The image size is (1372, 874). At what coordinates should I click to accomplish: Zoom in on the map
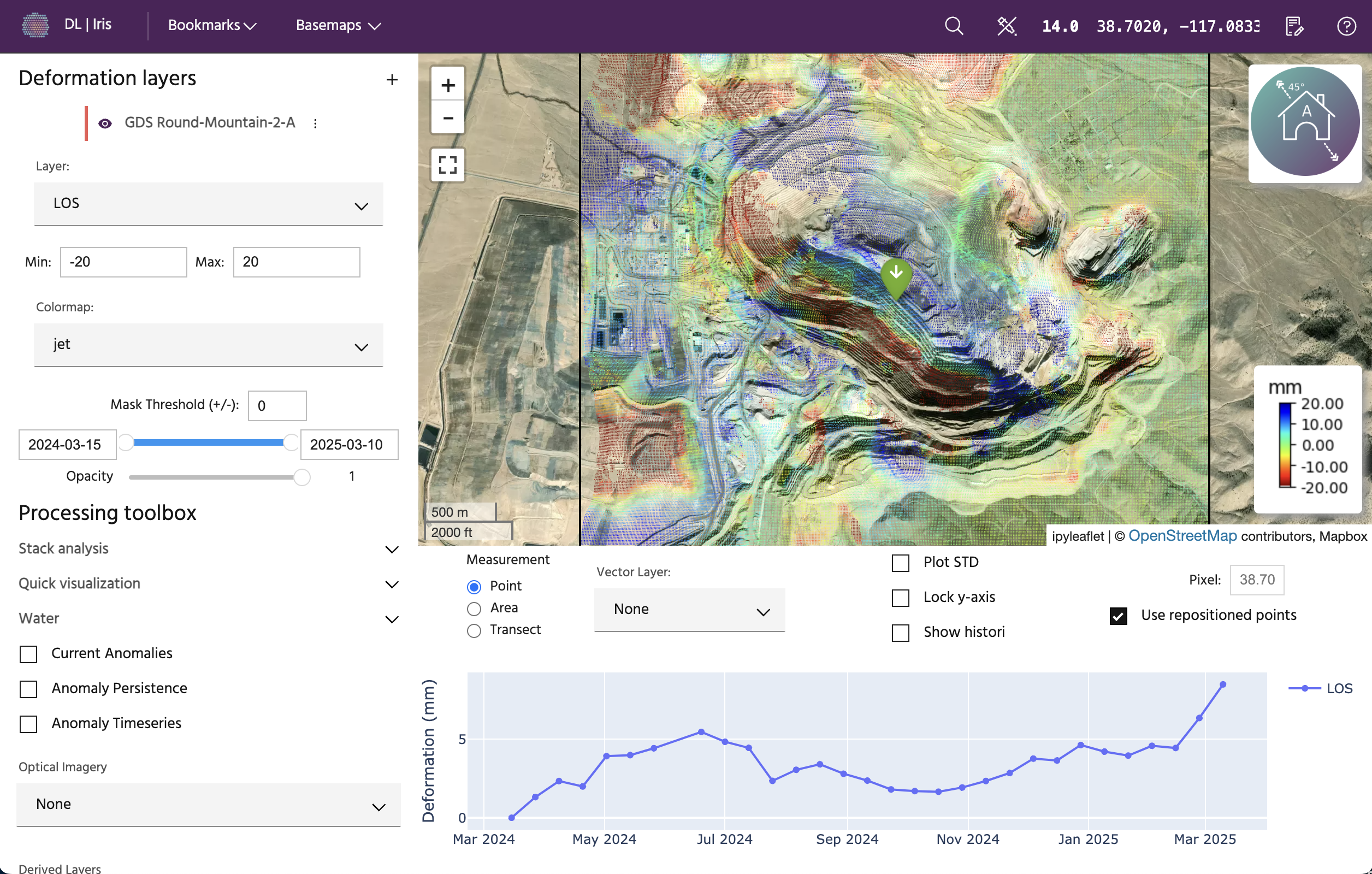coord(448,85)
